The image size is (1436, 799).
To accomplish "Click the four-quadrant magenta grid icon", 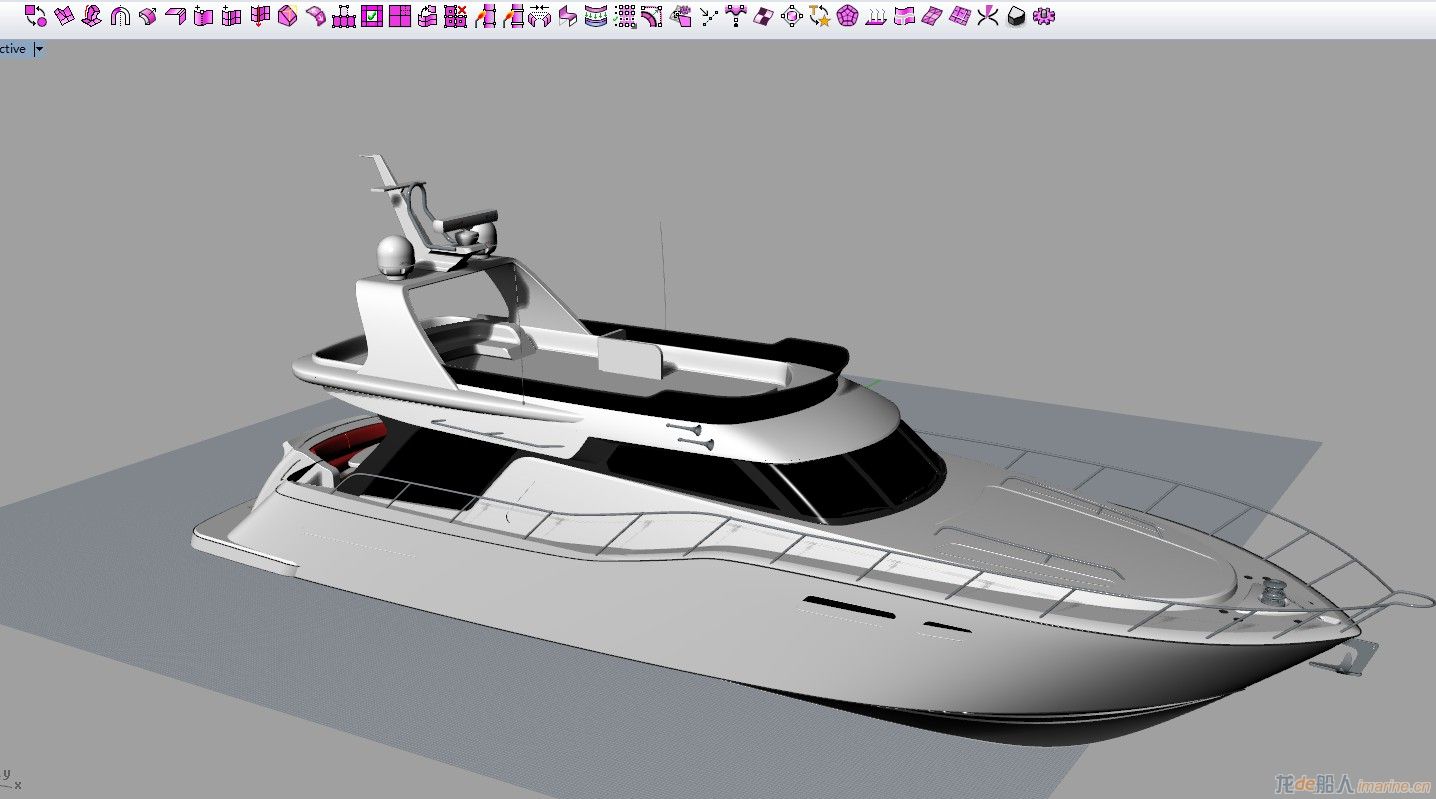I will 400,16.
